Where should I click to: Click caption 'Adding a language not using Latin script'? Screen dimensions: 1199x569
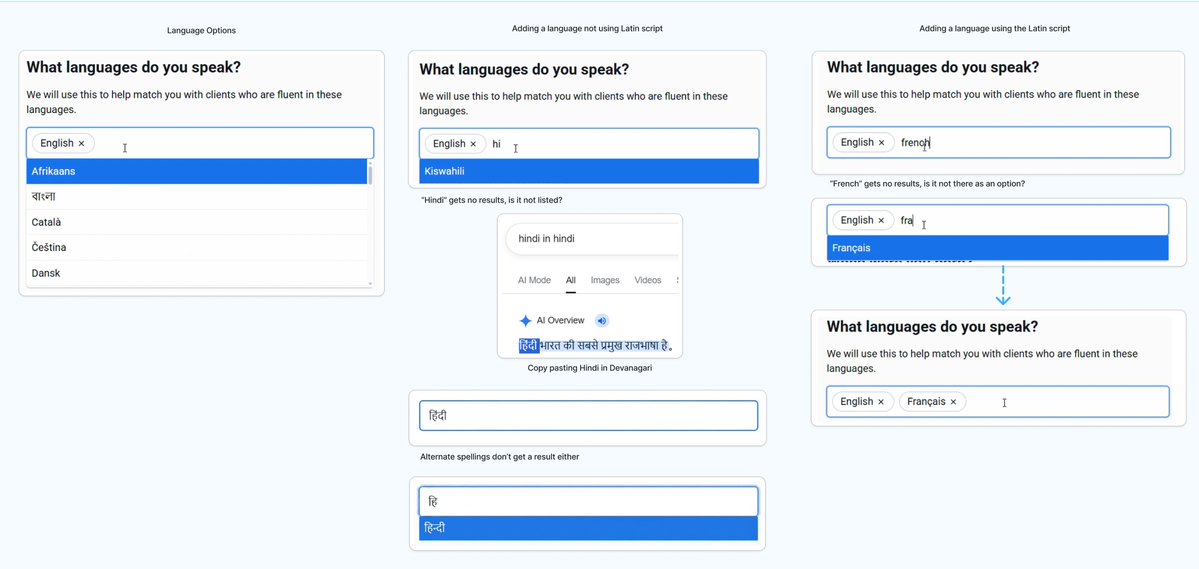587,28
